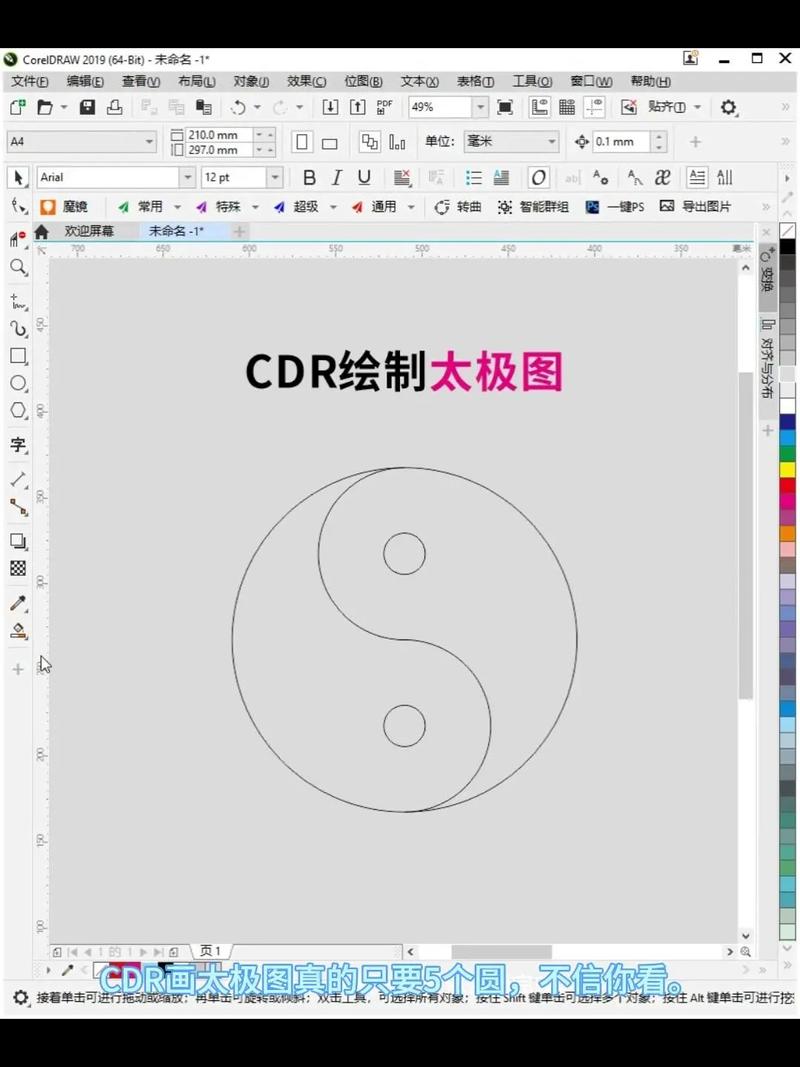
Task: Switch to the 欢迎屏幕 tab
Action: click(88, 230)
